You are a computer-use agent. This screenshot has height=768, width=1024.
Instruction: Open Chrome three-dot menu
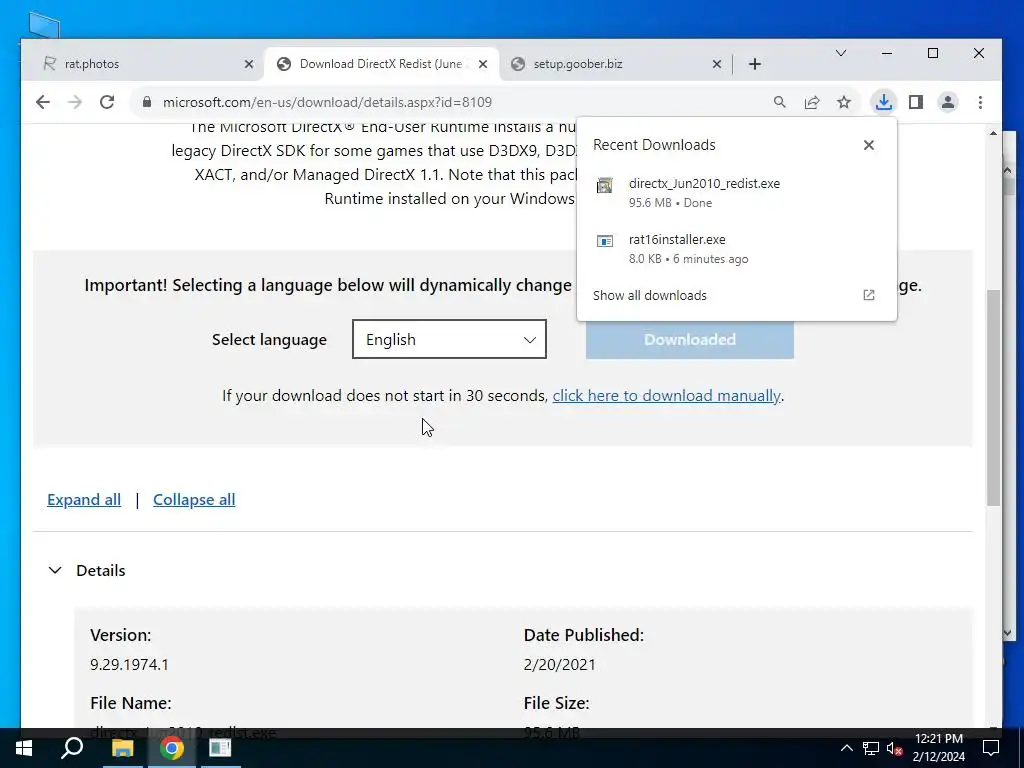[x=980, y=102]
